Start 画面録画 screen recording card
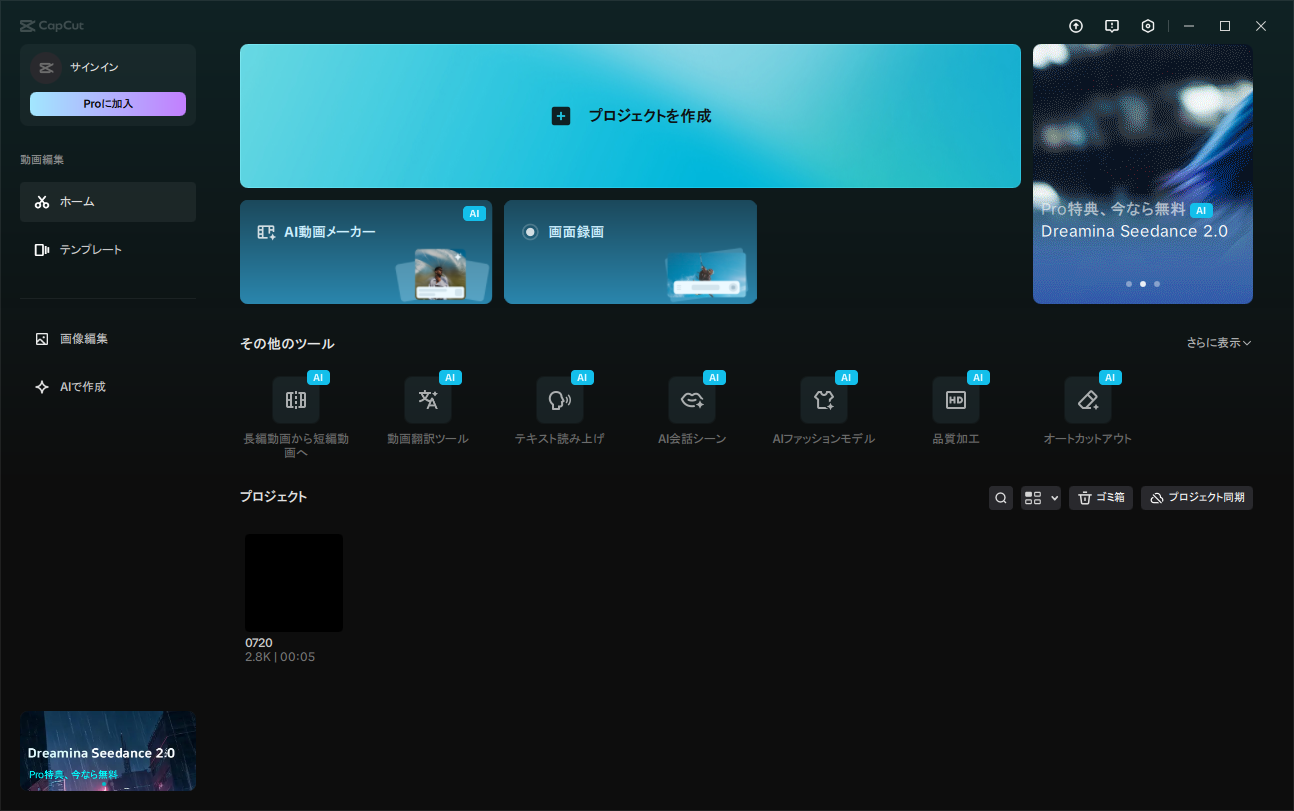This screenshot has height=811, width=1294. point(630,252)
